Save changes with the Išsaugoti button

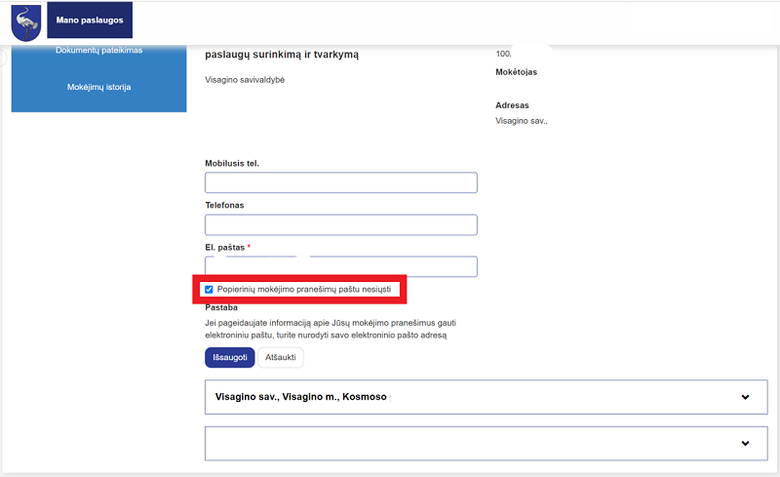230,358
